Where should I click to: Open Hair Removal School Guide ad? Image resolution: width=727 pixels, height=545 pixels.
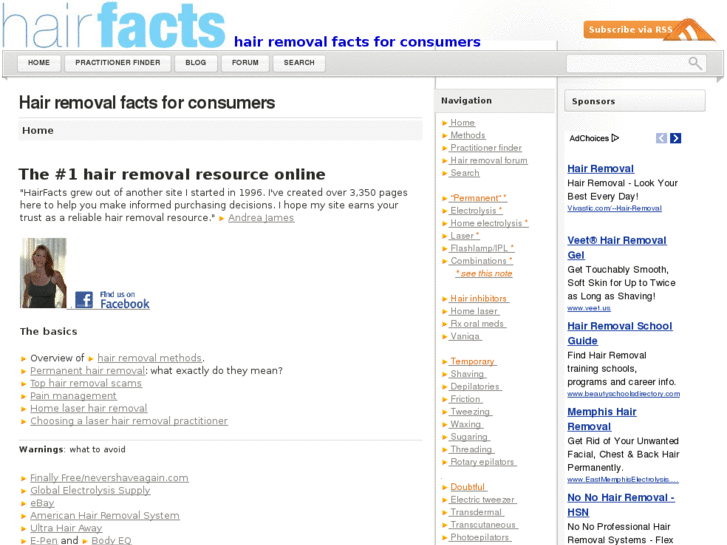pyautogui.click(x=619, y=333)
